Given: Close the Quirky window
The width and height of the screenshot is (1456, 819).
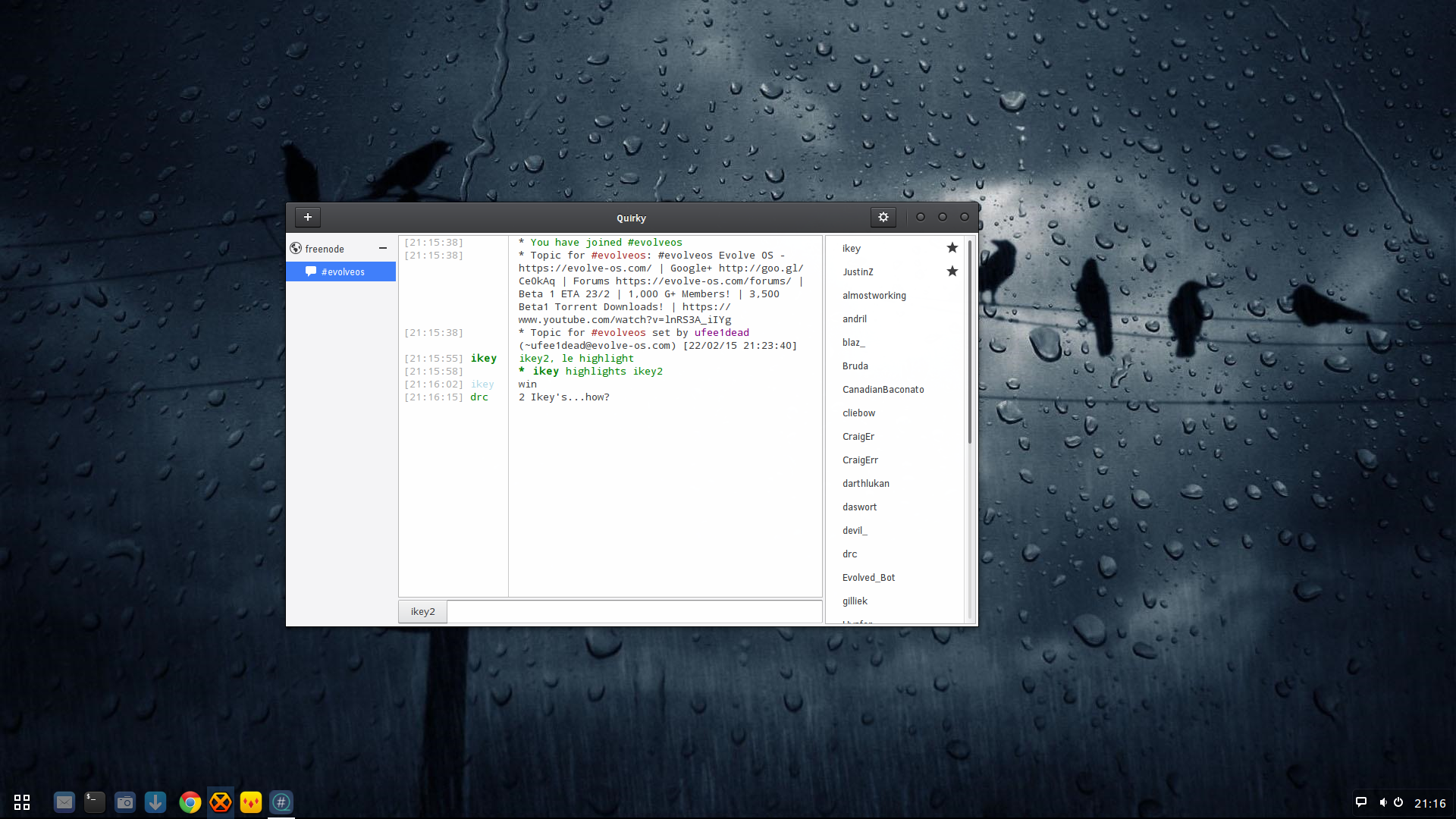Looking at the screenshot, I should 965,217.
